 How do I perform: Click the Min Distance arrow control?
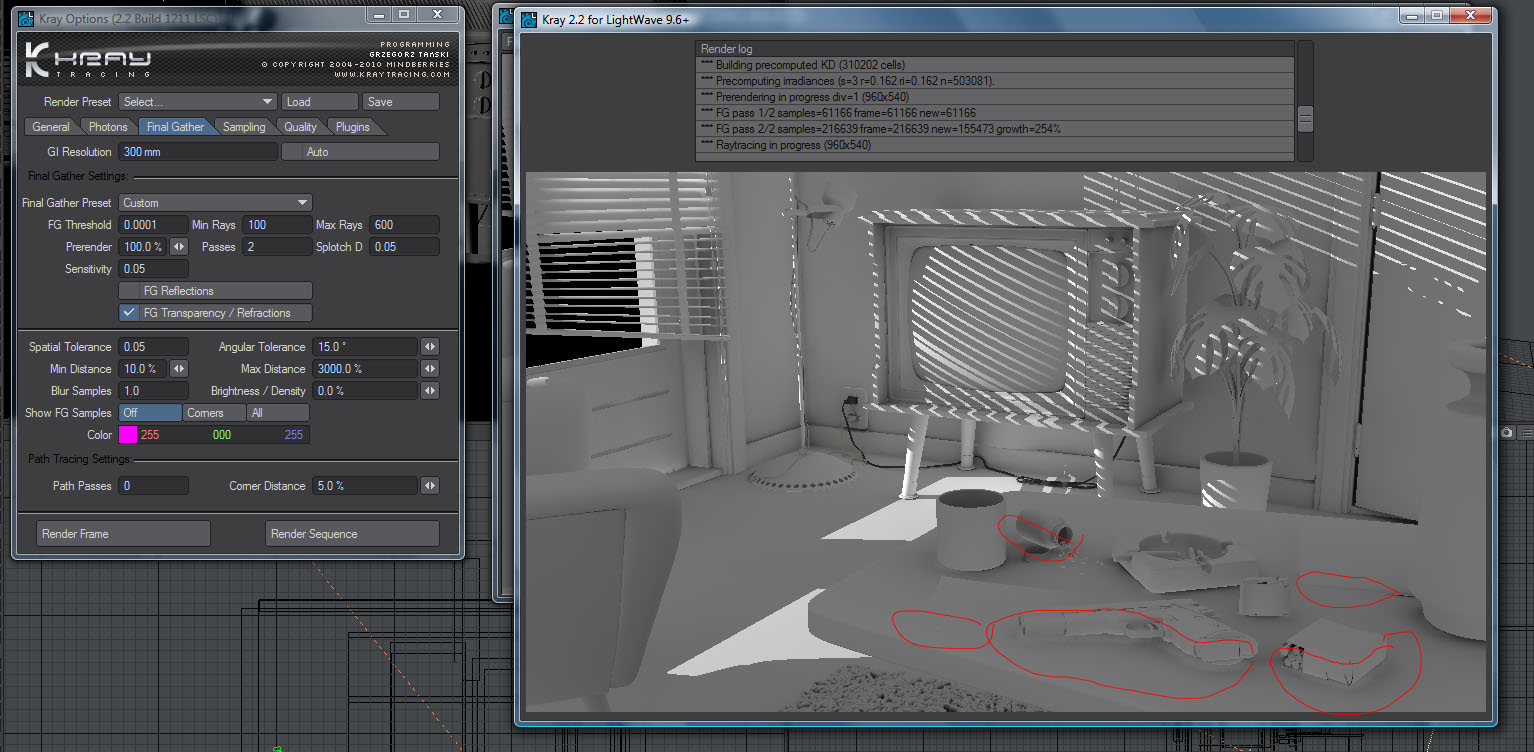click(178, 369)
